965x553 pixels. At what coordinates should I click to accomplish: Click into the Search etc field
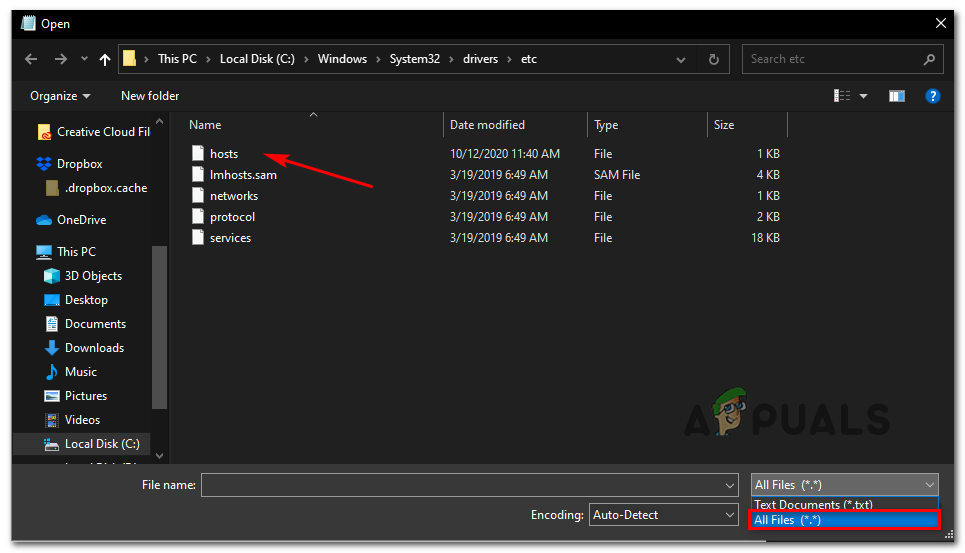842,59
